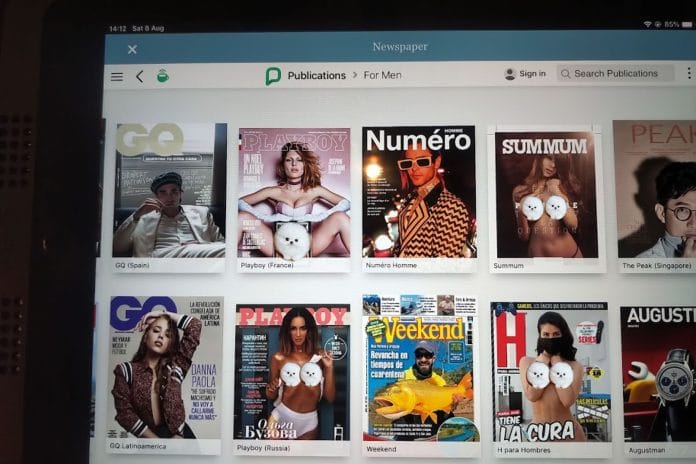Tap the 14:12 clock in status bar

point(118,28)
